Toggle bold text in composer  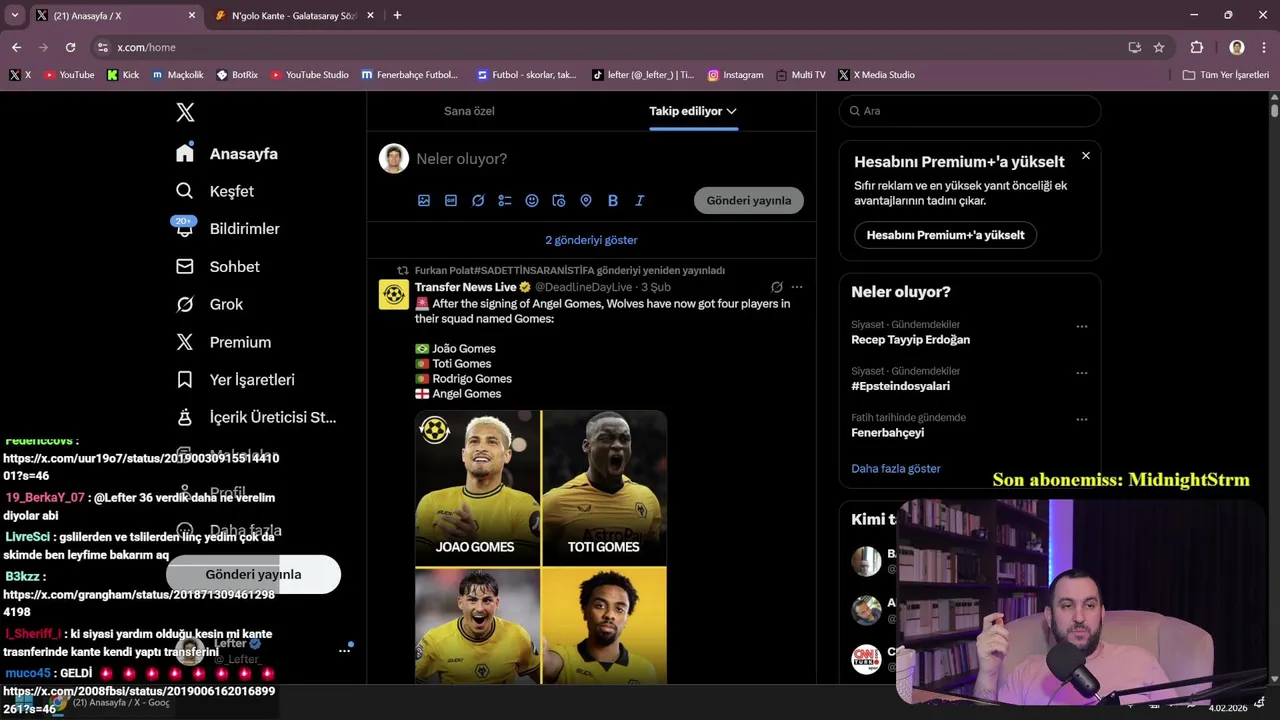(613, 201)
